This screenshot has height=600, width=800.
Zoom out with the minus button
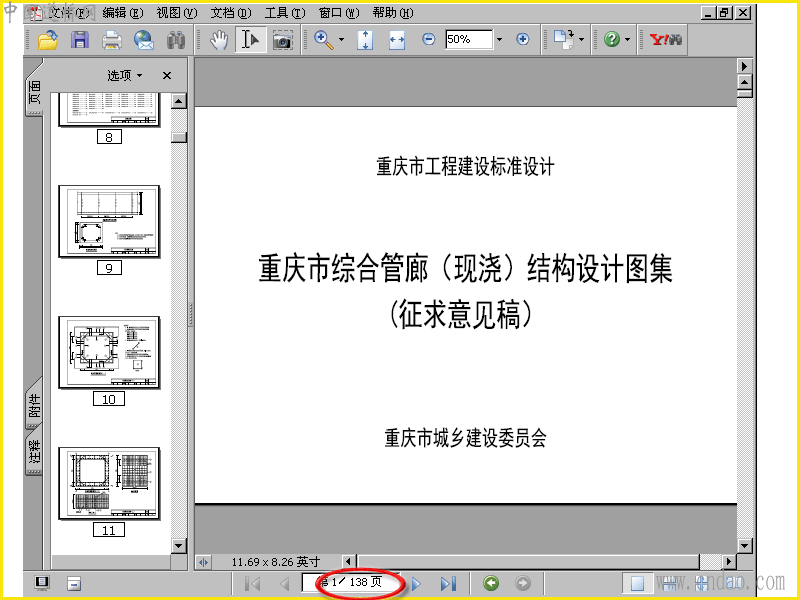(429, 39)
